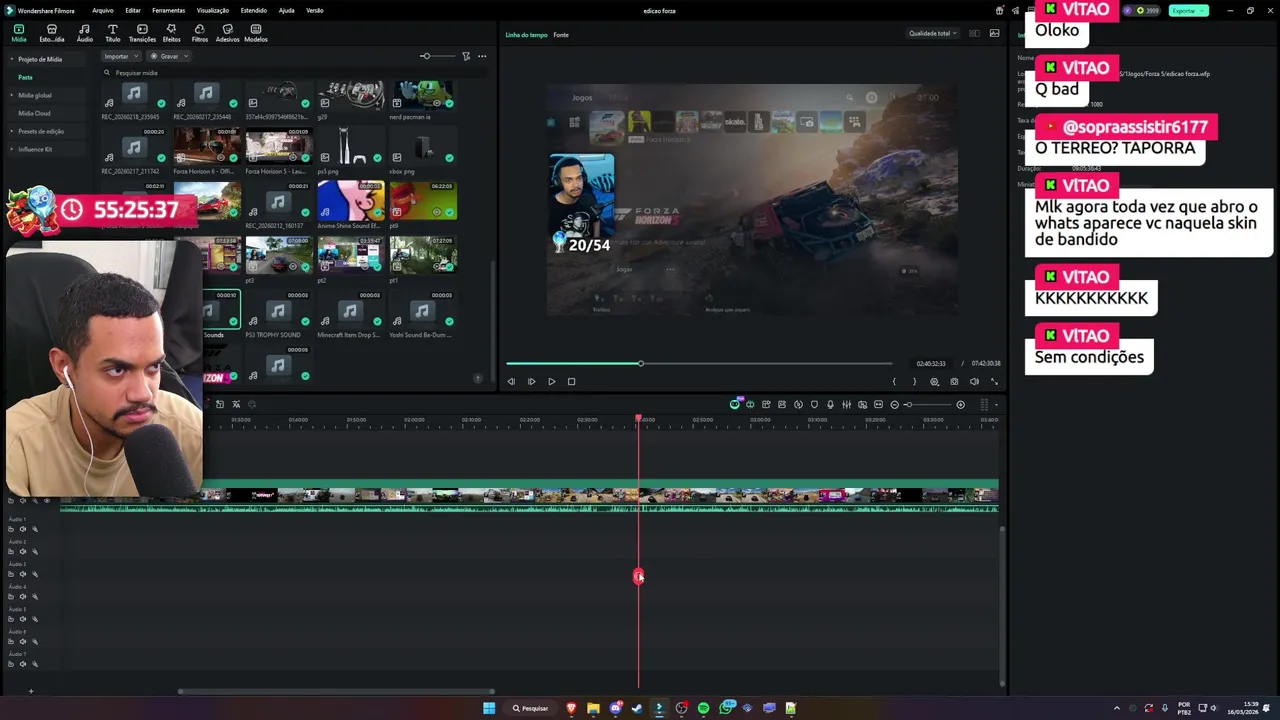Open the Qualidade total dropdown

932,33
